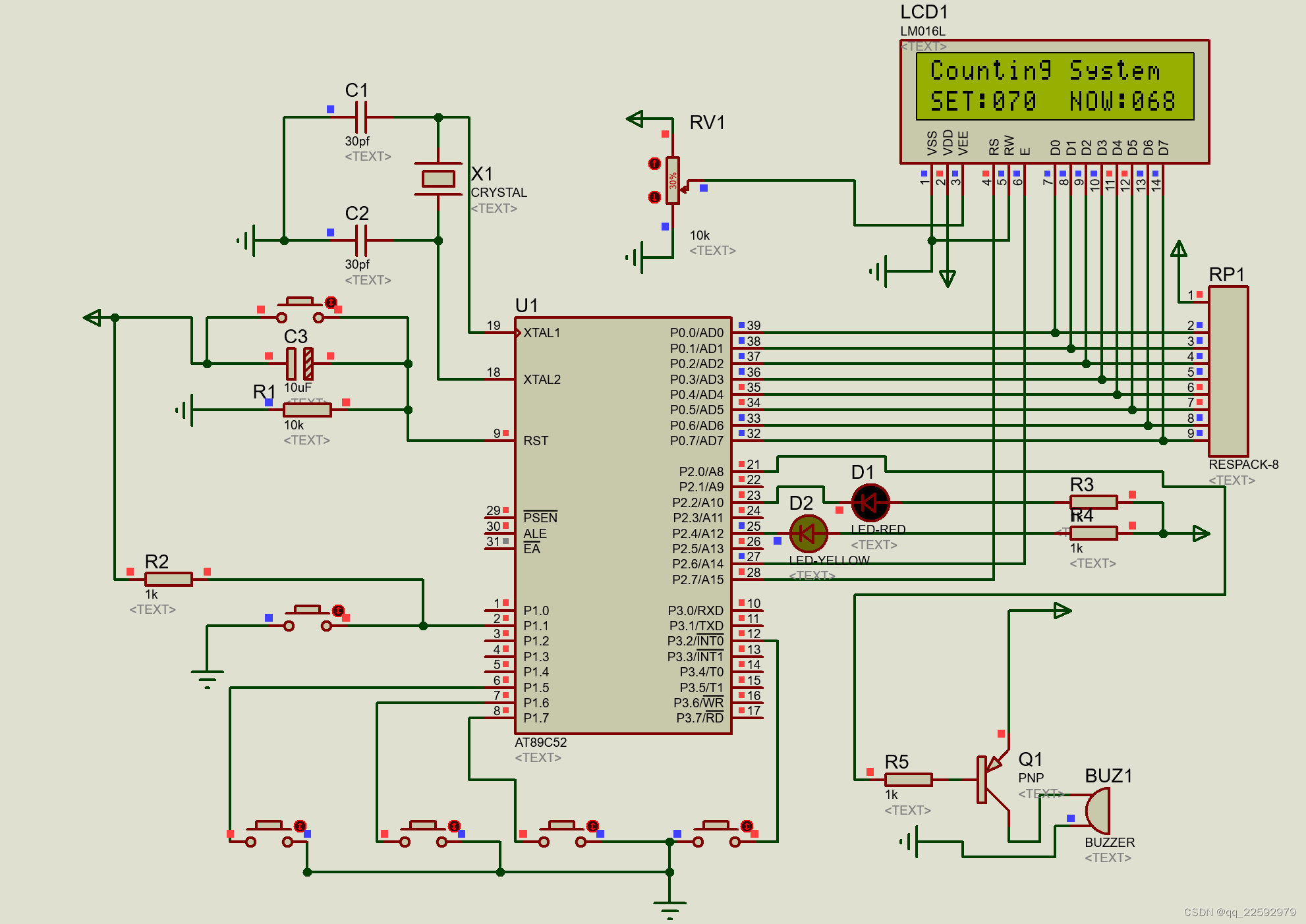Select resistor R4 body
This screenshot has height=924, width=1306.
pos(1094,533)
